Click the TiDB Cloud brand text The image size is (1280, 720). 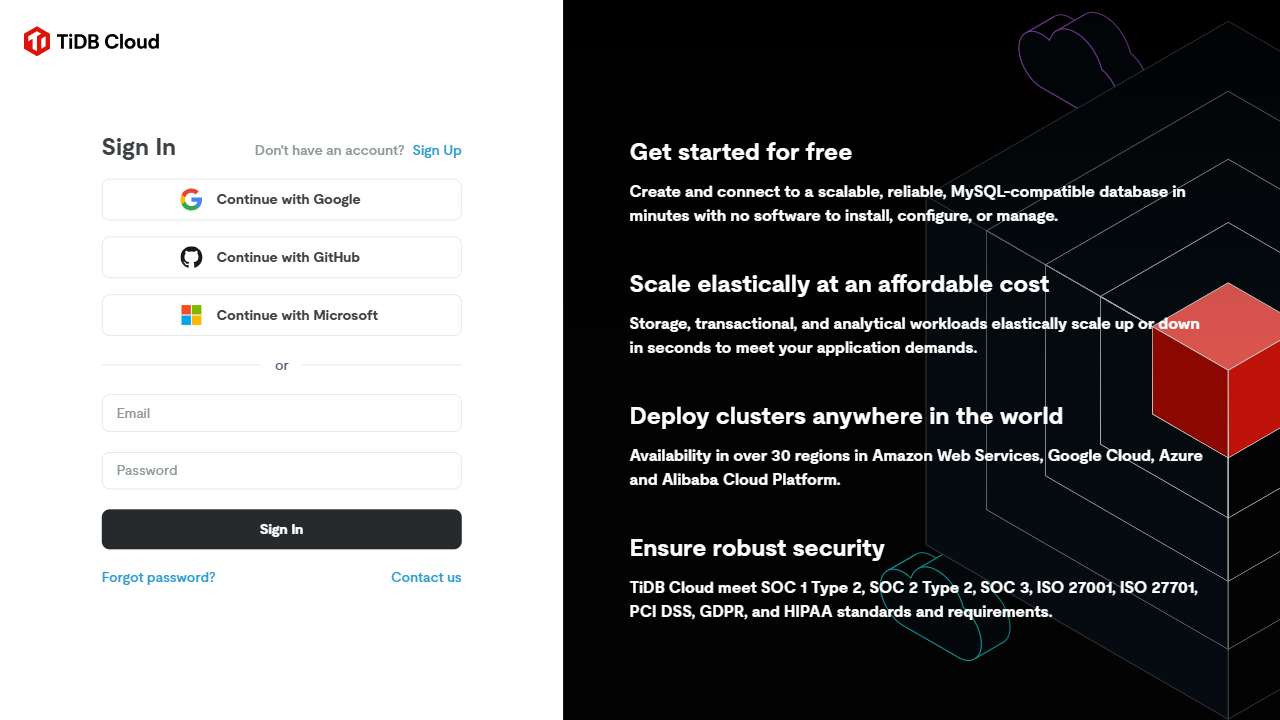[x=108, y=41]
